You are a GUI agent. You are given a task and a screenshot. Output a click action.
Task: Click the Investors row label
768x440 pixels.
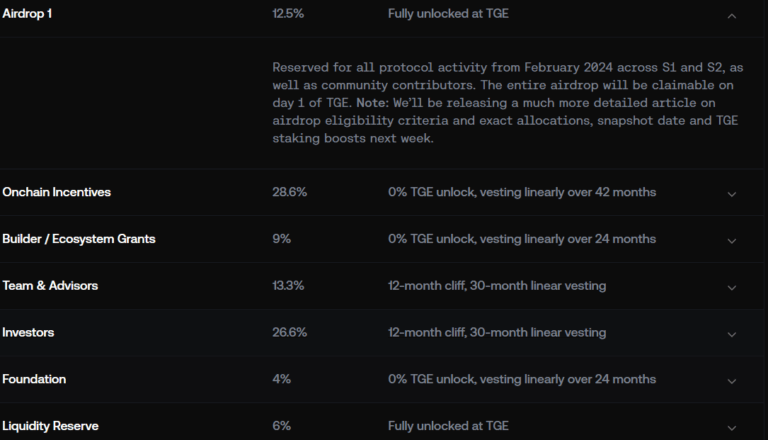pyautogui.click(x=30, y=333)
